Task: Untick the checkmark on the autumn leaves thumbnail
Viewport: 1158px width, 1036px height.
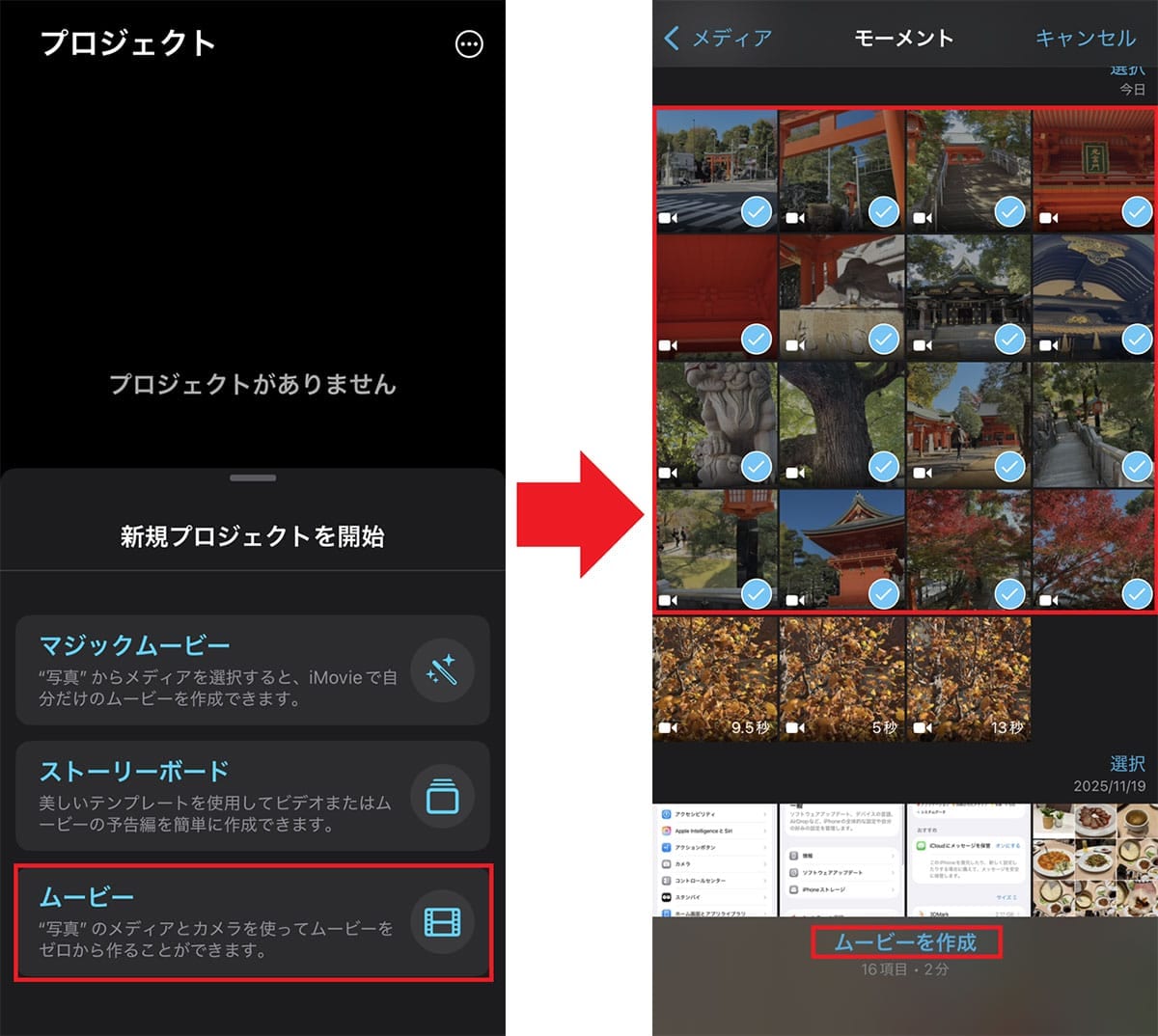Action: coord(1008,595)
